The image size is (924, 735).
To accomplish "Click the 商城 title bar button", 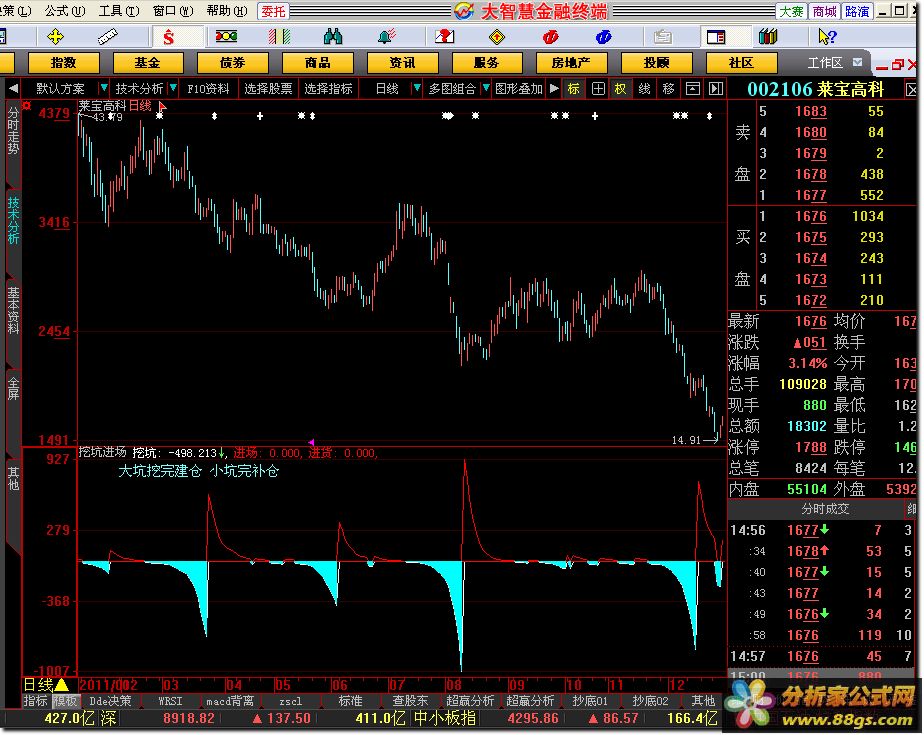I will tap(824, 11).
